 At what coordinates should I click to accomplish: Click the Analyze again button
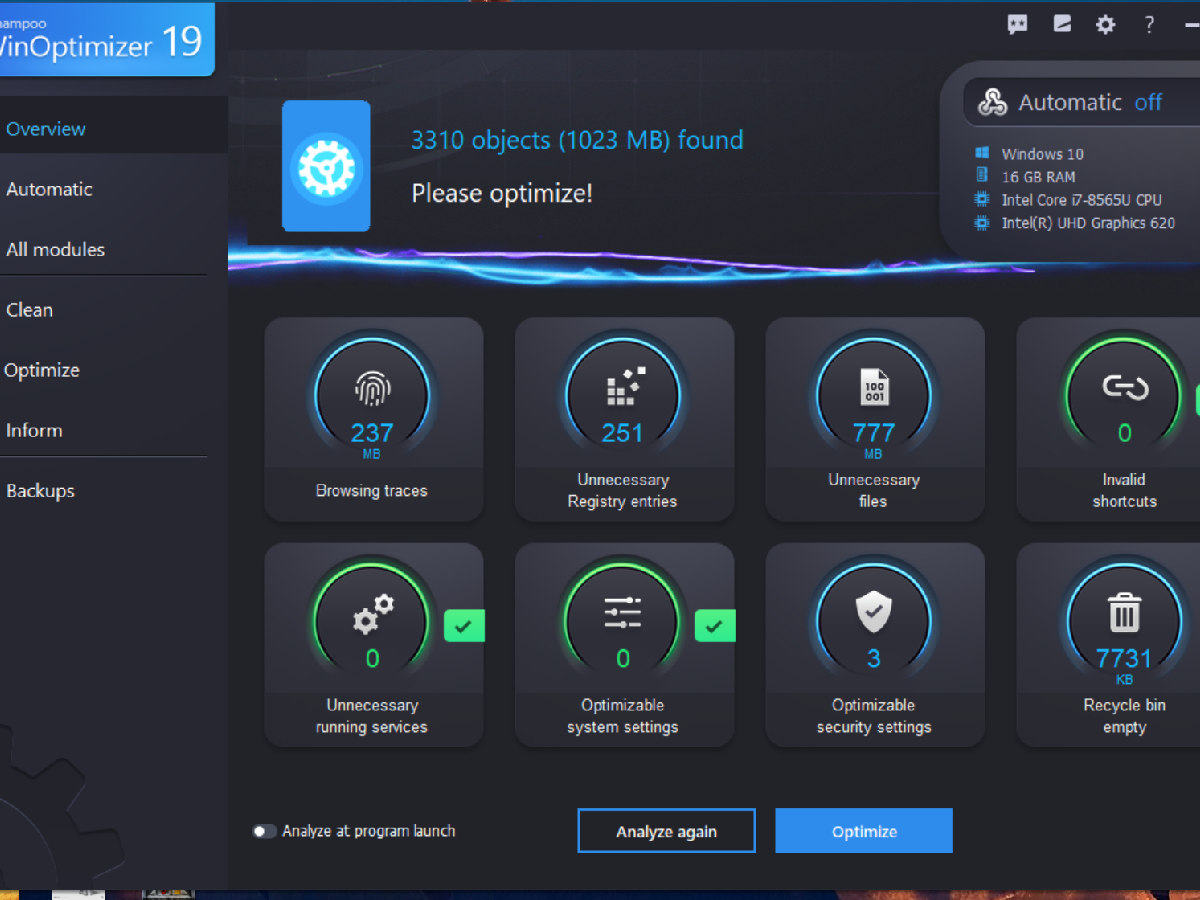click(666, 831)
